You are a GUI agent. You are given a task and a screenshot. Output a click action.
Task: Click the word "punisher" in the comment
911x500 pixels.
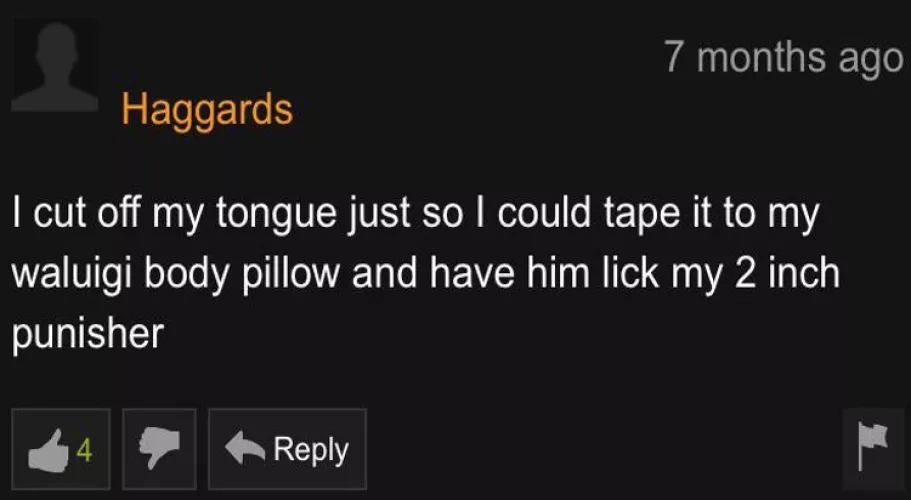coord(88,334)
